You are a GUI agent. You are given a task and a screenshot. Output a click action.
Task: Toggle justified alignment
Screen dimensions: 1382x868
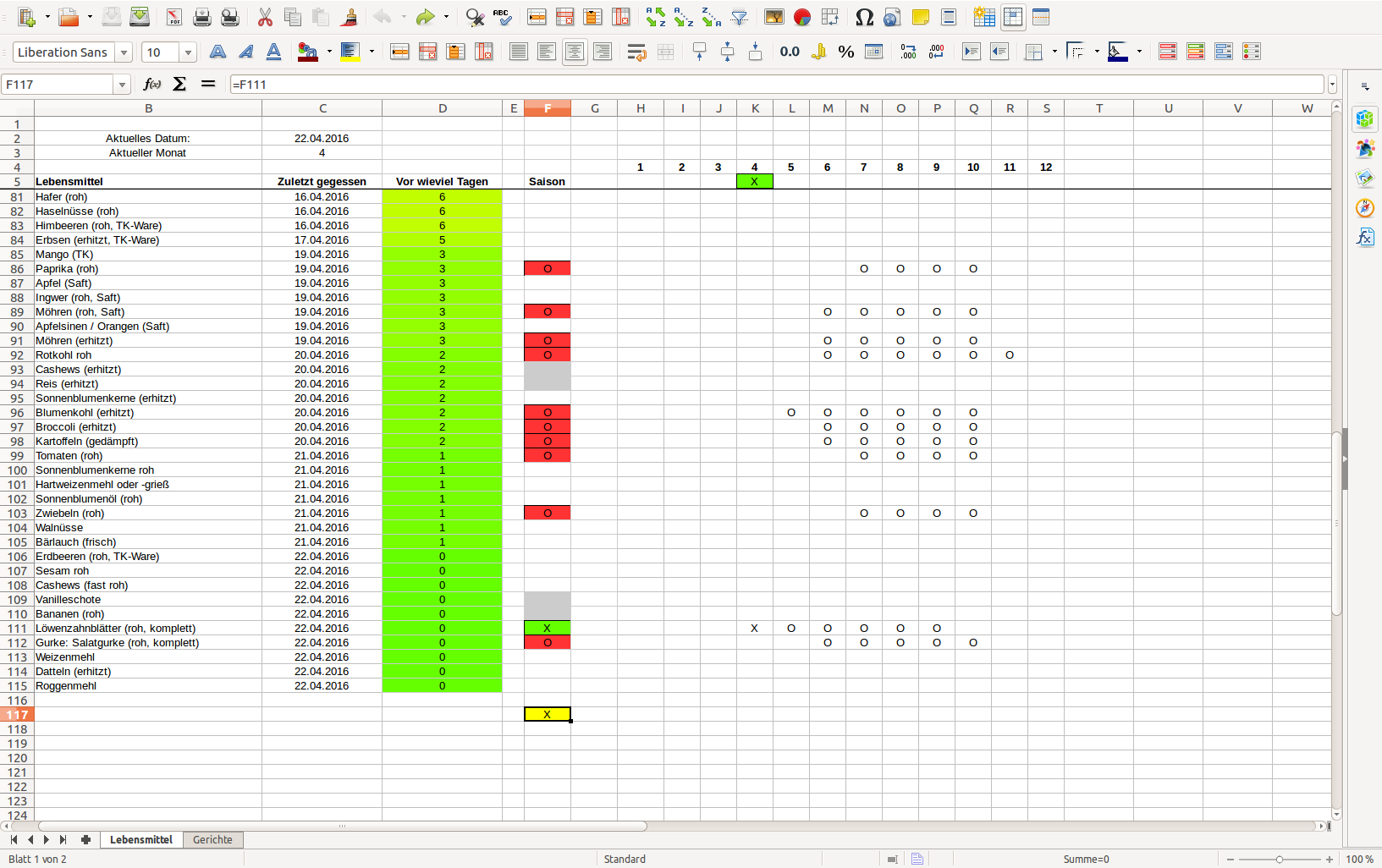pyautogui.click(x=519, y=52)
